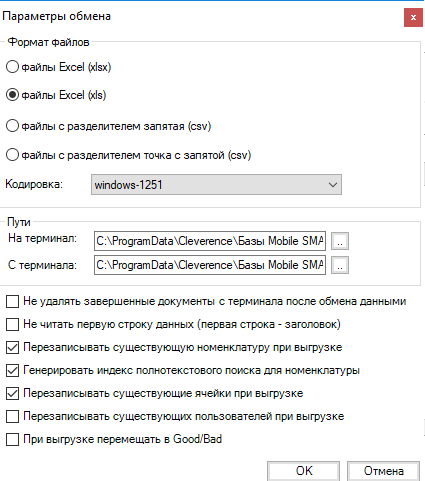Uncheck Перезаписывать существующую номенклатуру при выгрузке
The width and height of the screenshot is (425, 481).
12,347
